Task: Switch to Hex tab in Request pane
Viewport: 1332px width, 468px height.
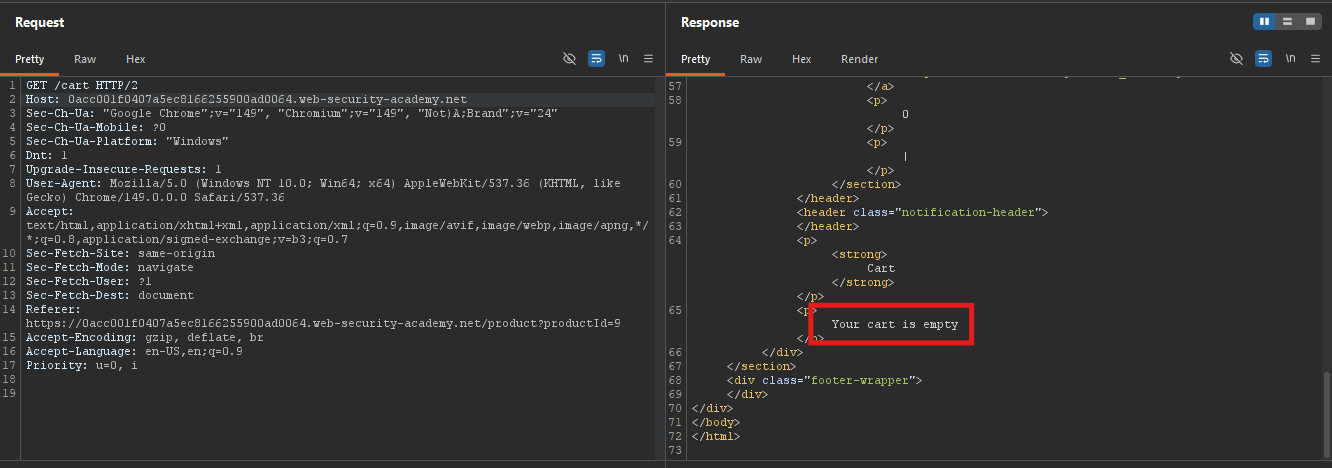Action: 136,59
